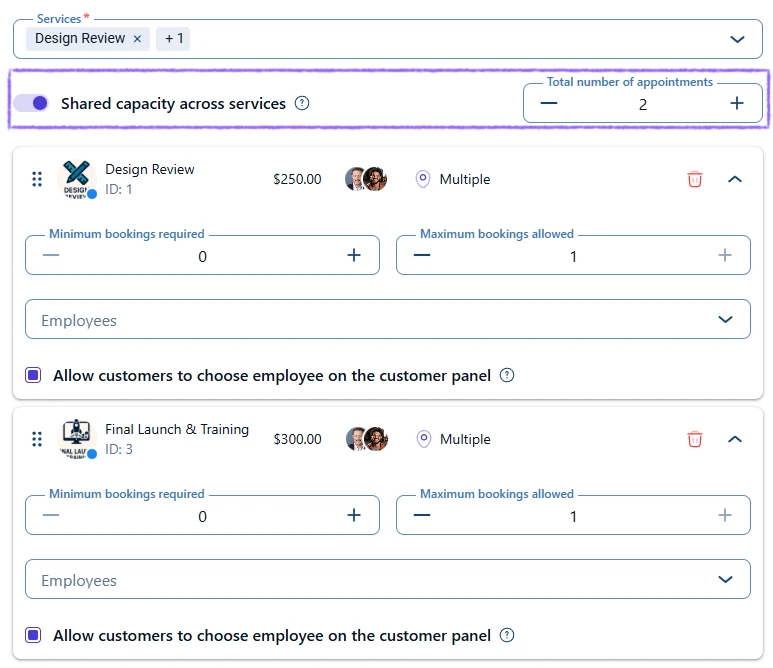Increase Total number of appointments

(x=737, y=103)
